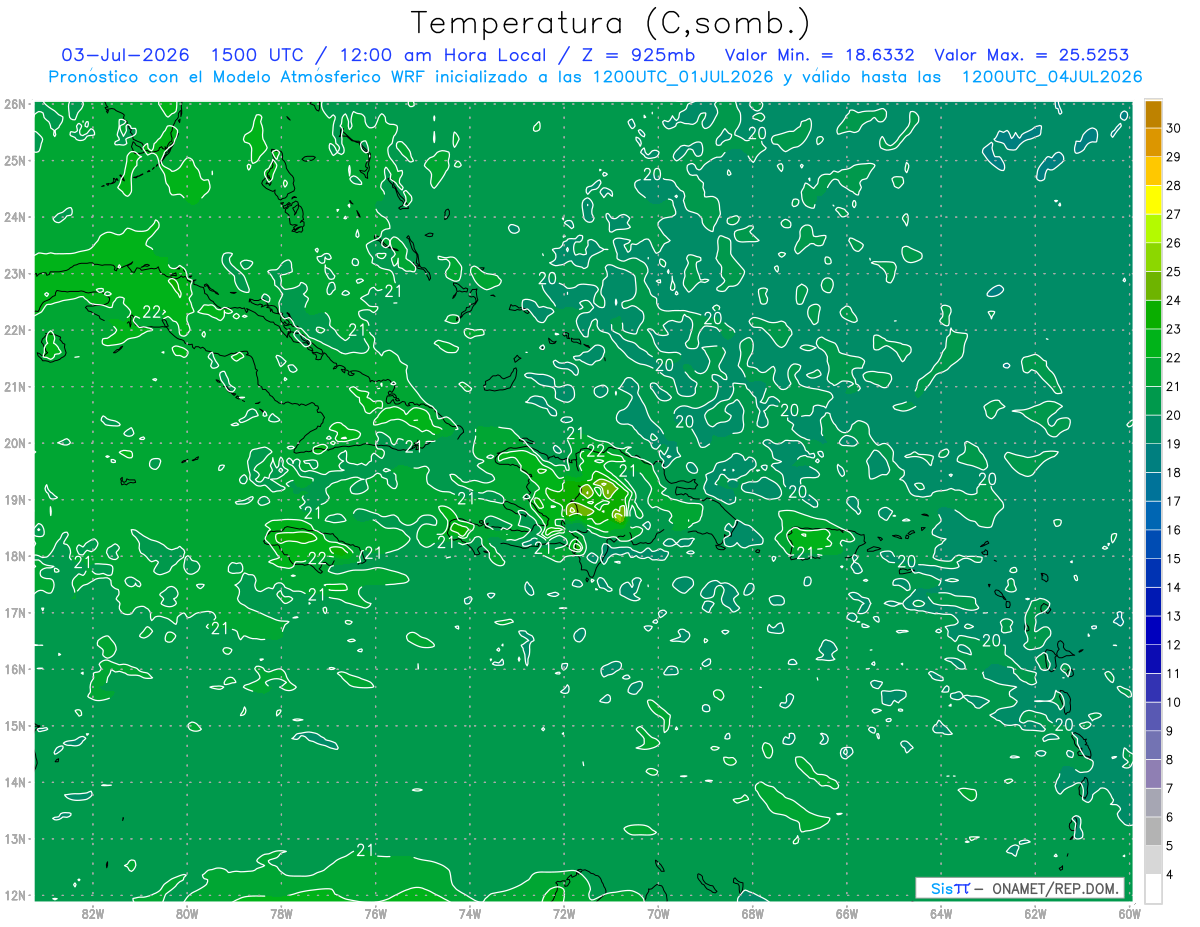Click latitude label '13N'
This screenshot has width=1200, height=927.
[15, 838]
